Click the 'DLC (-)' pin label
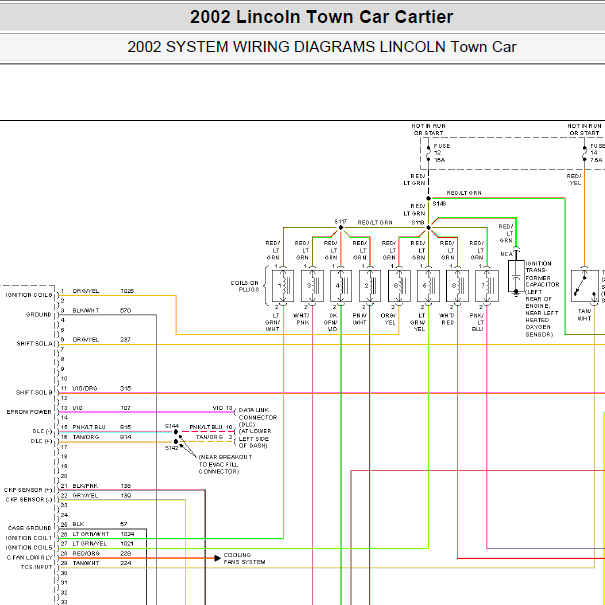Screen dimensions: 605x605 (x=42, y=431)
